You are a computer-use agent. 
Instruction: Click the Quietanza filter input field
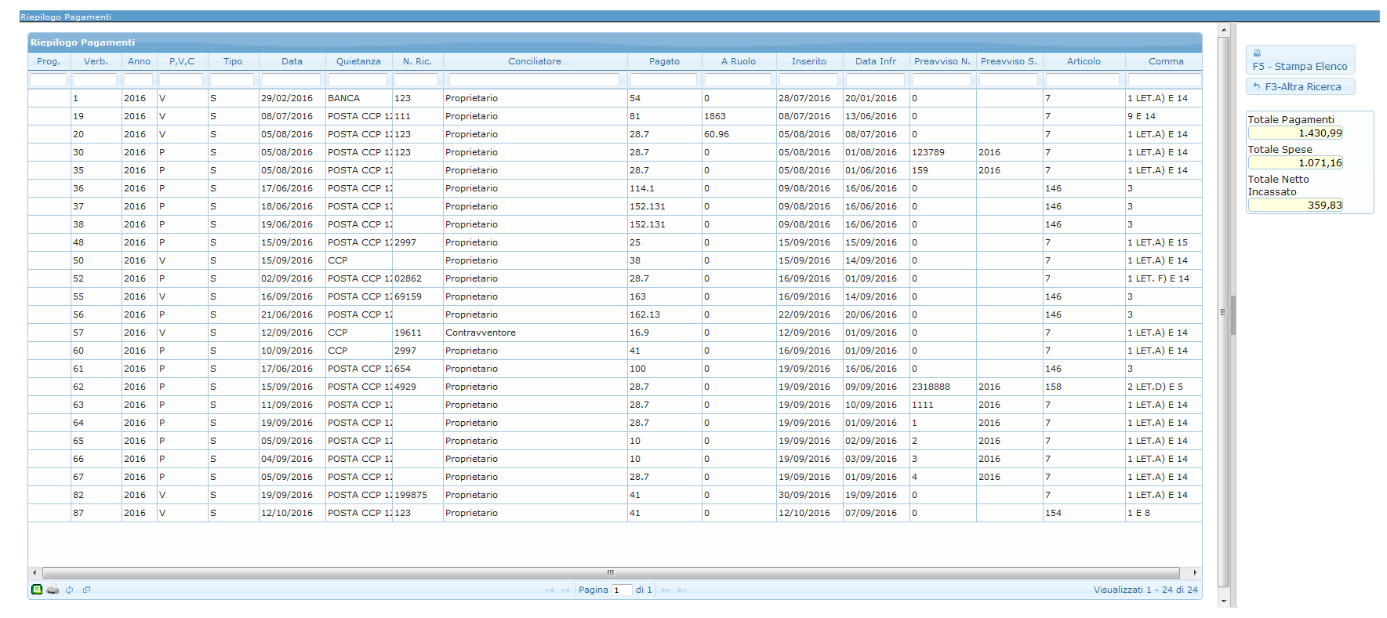358,80
